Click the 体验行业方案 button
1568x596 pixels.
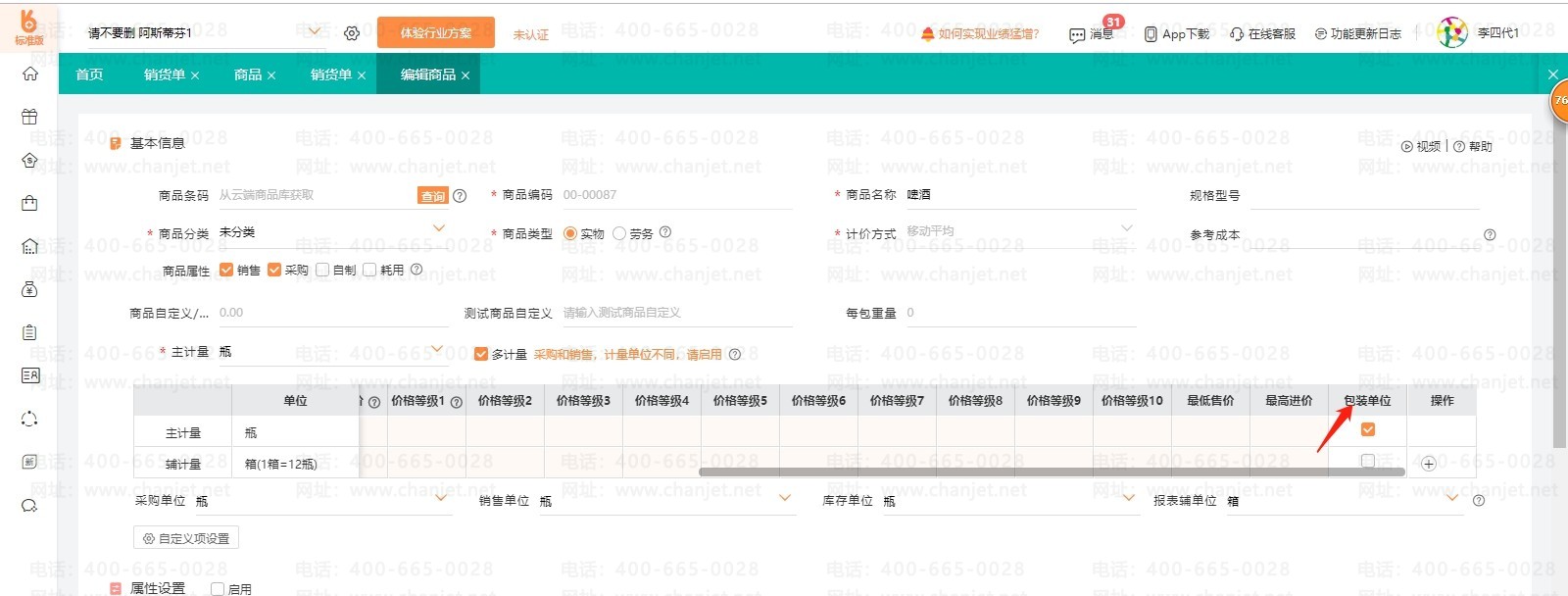[x=435, y=33]
